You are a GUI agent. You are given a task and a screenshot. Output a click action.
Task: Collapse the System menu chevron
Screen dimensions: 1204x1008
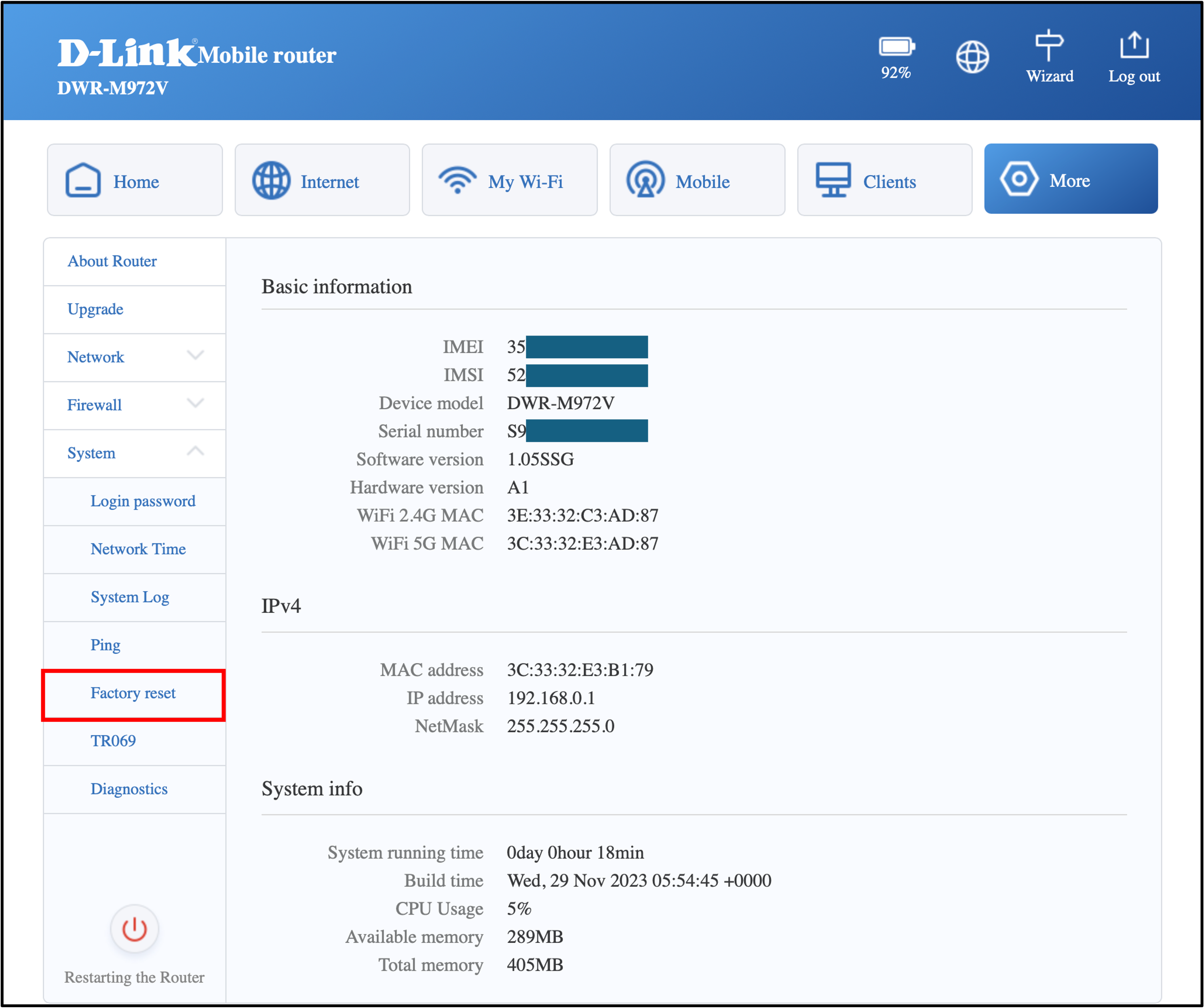[196, 451]
